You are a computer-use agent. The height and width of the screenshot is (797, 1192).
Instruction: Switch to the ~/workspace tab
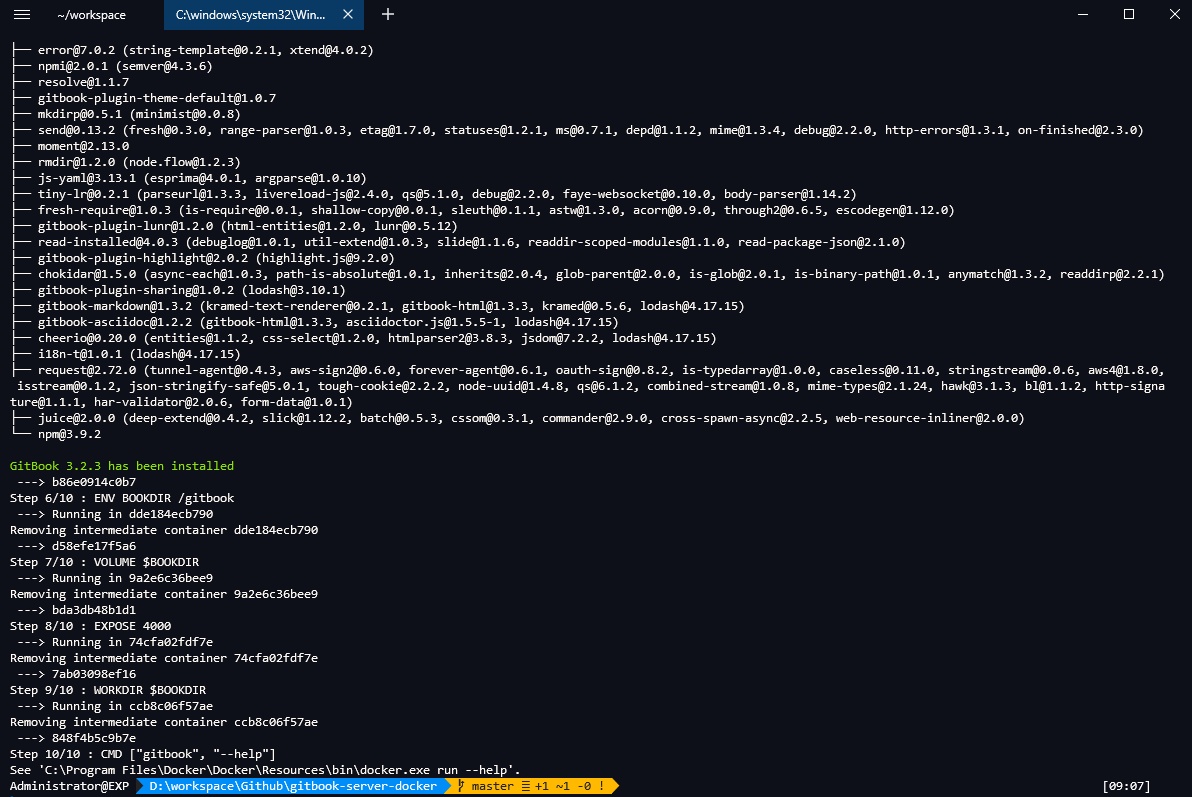91,14
